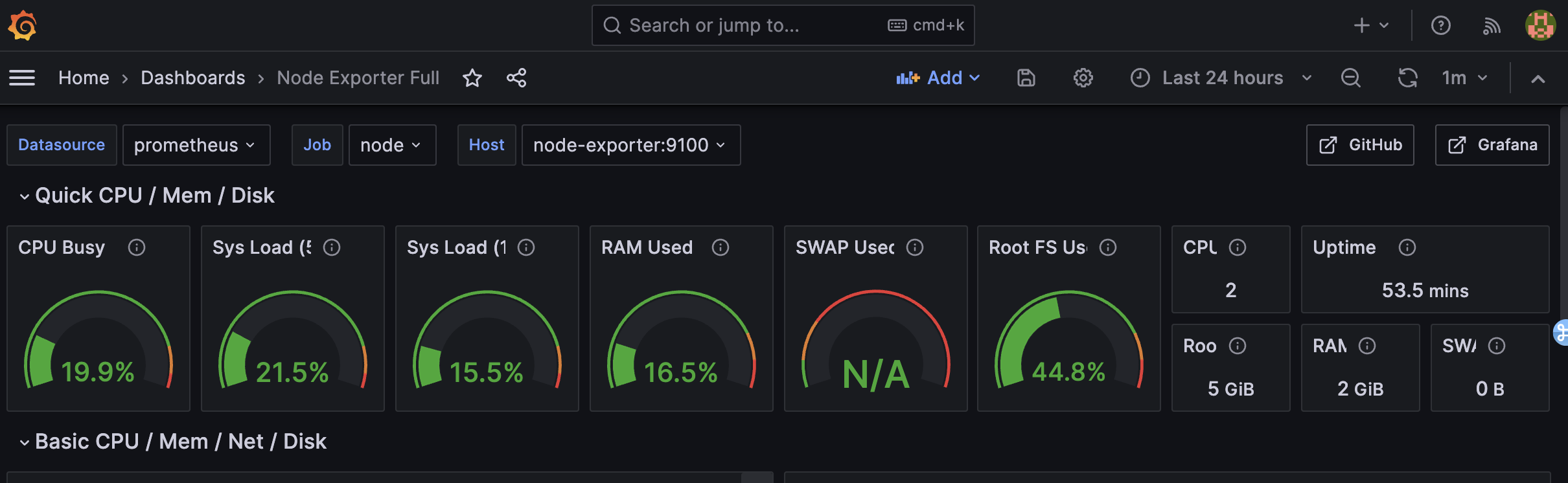This screenshot has height=483, width=1568.
Task: Collapse the Quick CPU / Mem / Disk row
Action: coord(25,196)
